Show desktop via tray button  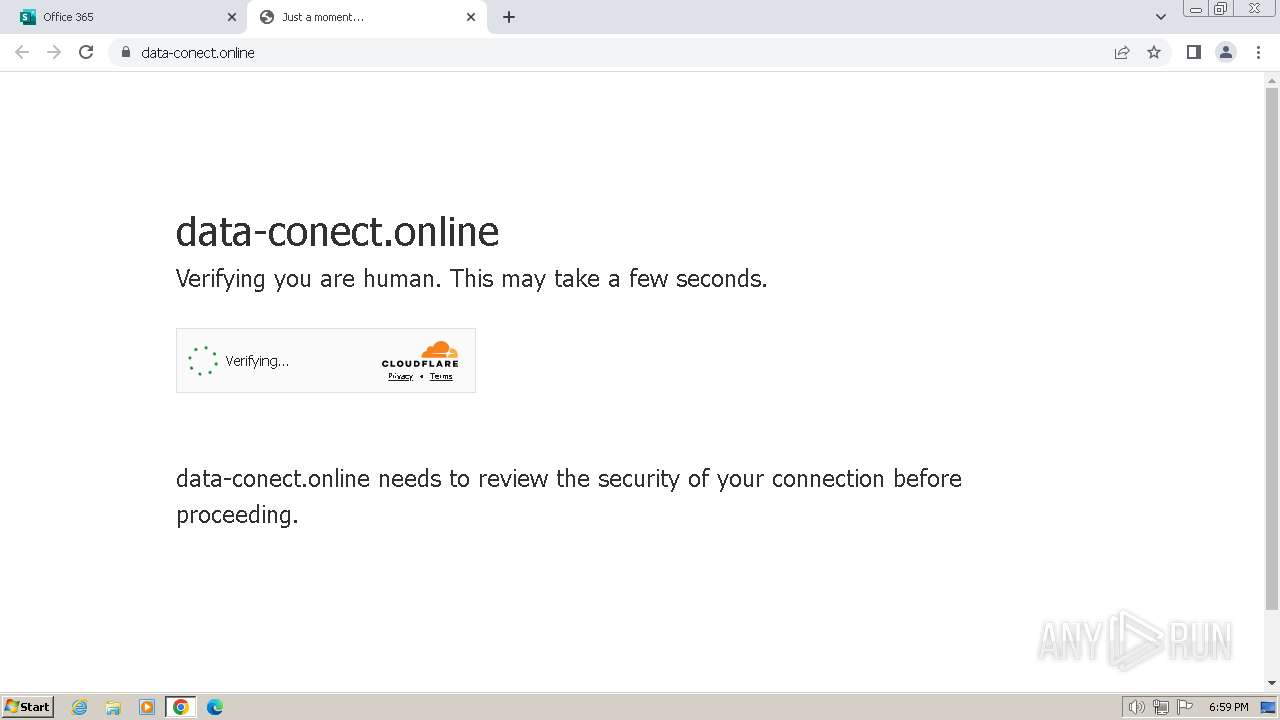point(1269,707)
